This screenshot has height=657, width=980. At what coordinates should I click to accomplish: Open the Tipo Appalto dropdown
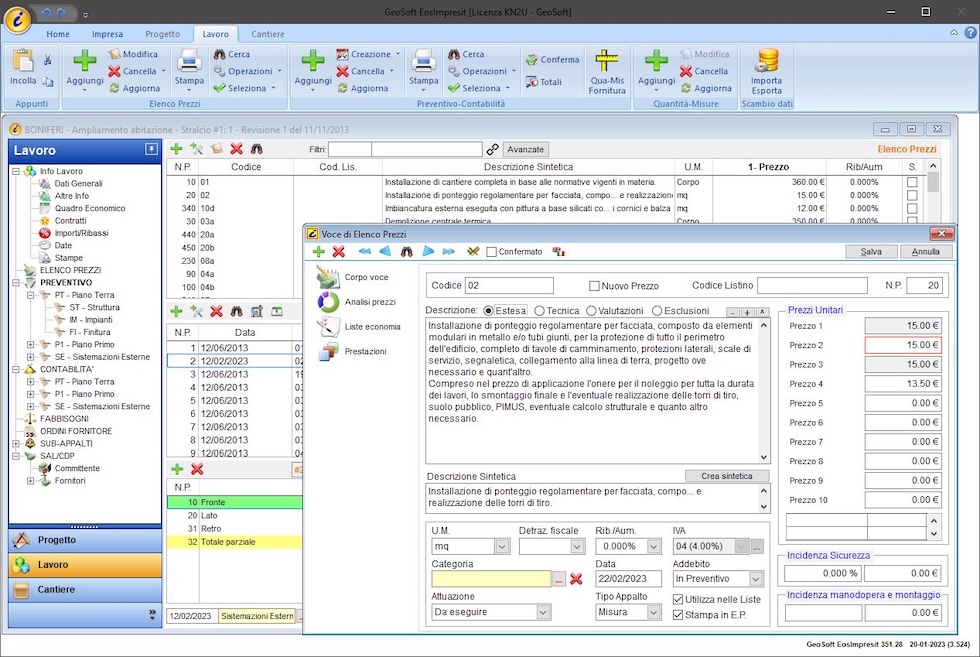654,612
